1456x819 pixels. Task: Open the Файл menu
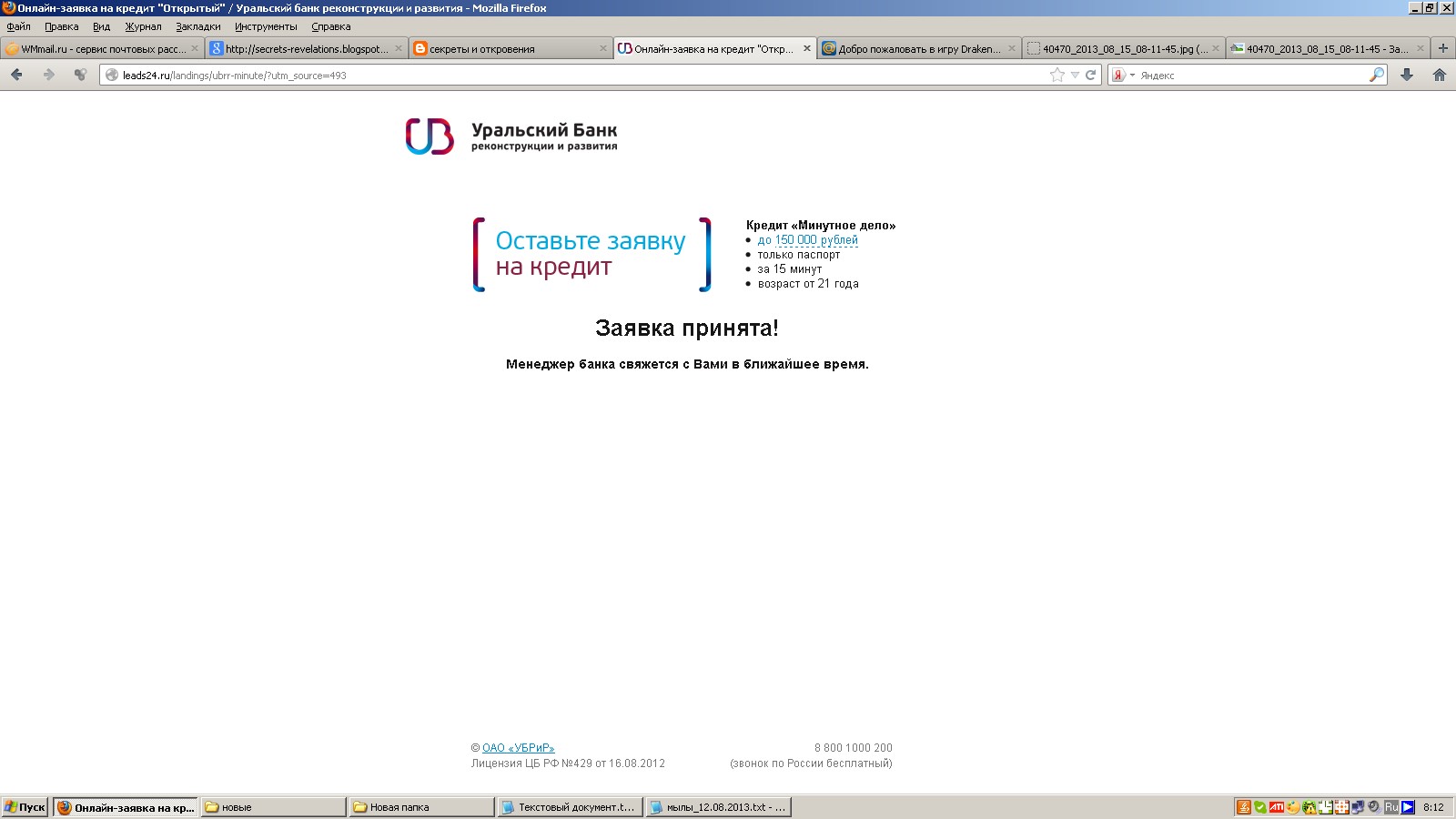point(19,26)
